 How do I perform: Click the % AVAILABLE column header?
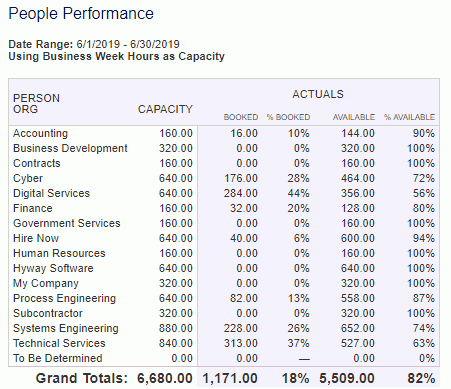(409, 117)
